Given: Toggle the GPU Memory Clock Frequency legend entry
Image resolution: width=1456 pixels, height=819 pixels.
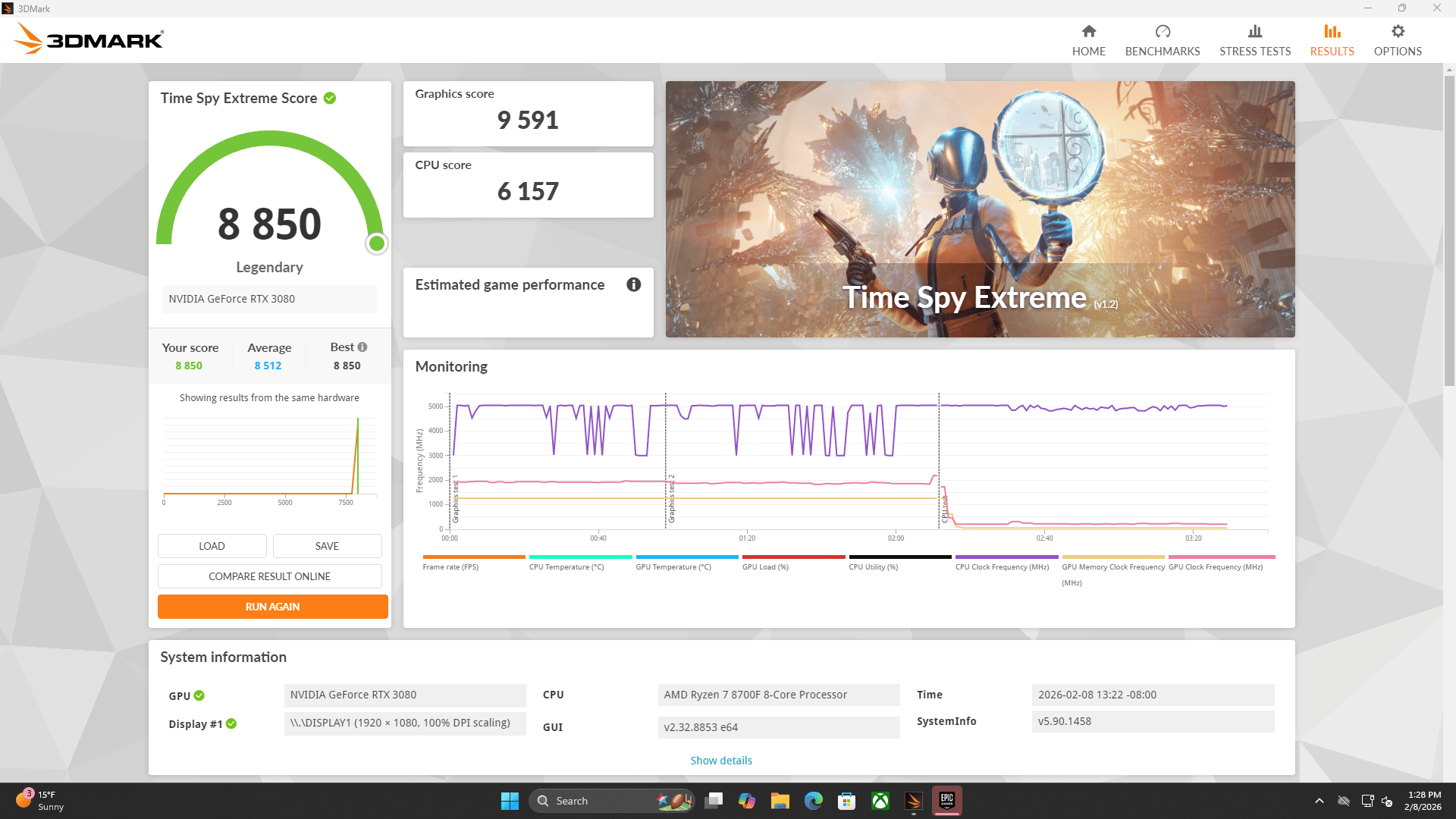Looking at the screenshot, I should (x=1112, y=570).
